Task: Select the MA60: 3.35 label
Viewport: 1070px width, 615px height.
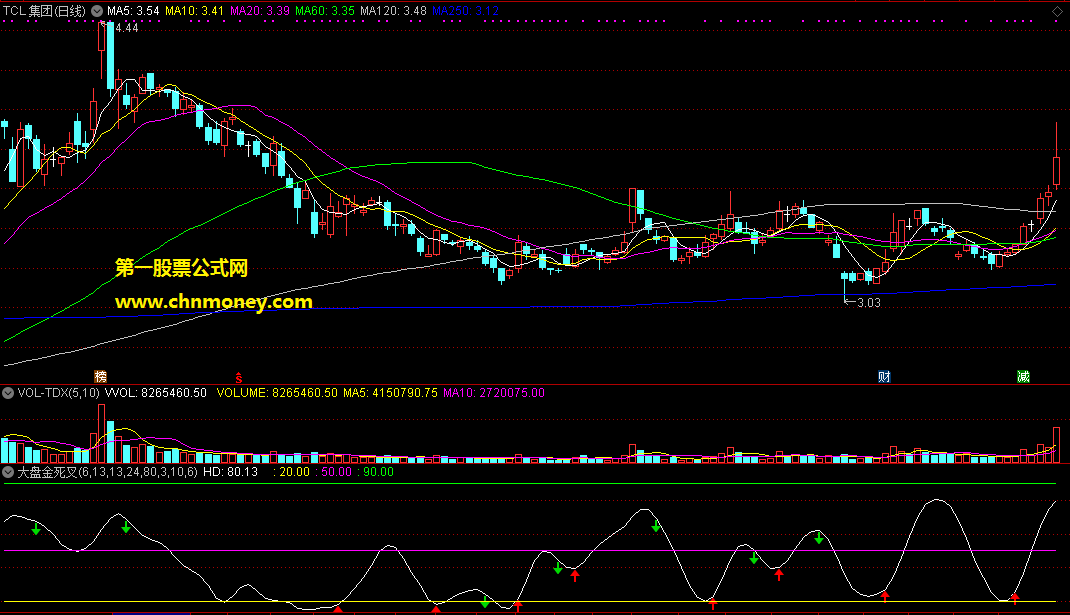Action: [x=325, y=11]
